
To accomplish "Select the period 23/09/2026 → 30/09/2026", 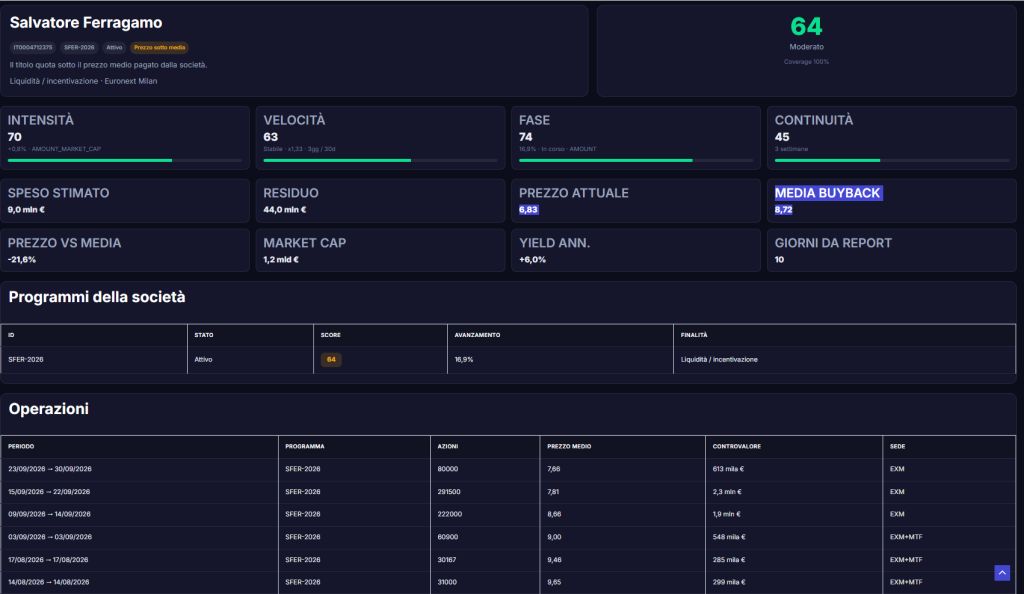I will pyautogui.click(x=50, y=469).
